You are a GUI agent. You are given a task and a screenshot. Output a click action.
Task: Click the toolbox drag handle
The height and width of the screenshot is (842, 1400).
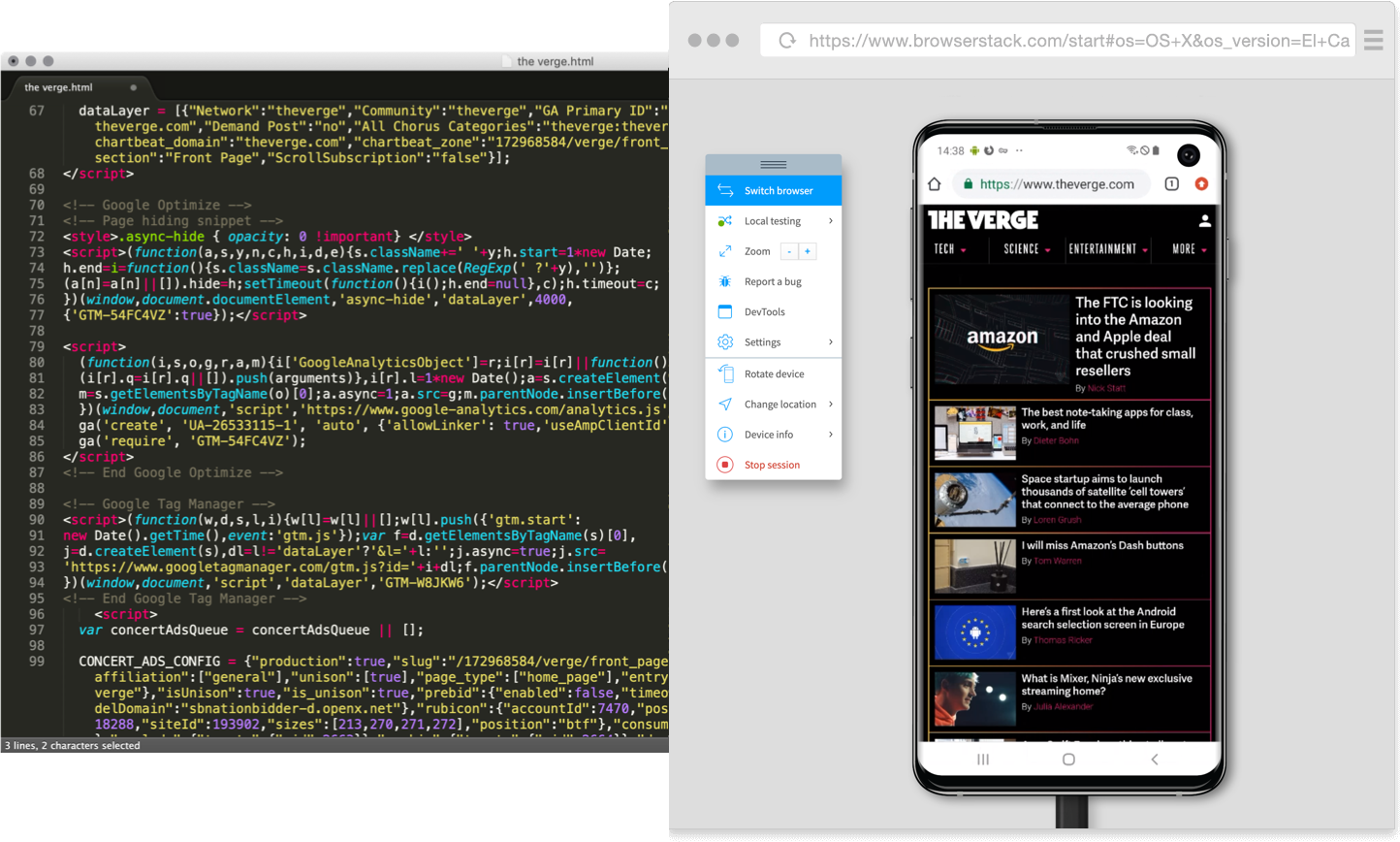773,164
